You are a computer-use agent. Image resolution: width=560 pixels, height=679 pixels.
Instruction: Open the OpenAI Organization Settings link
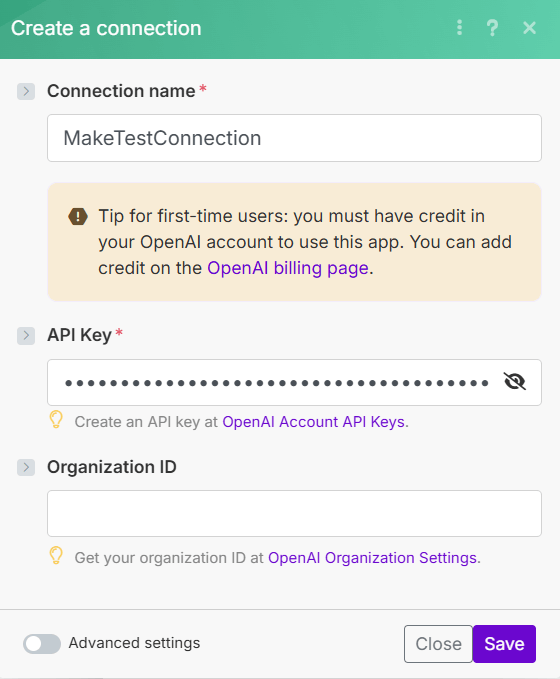tap(373, 558)
